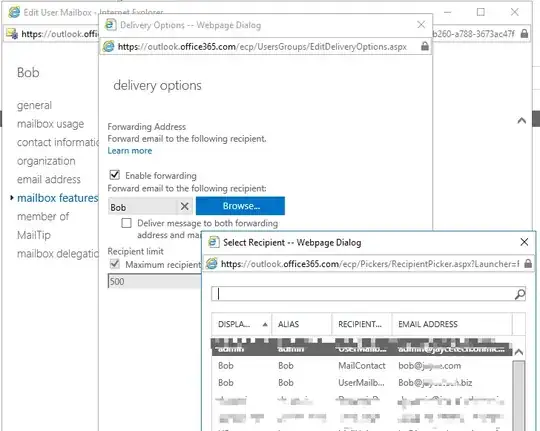Click the bob@ .com email address cell

pos(429,366)
